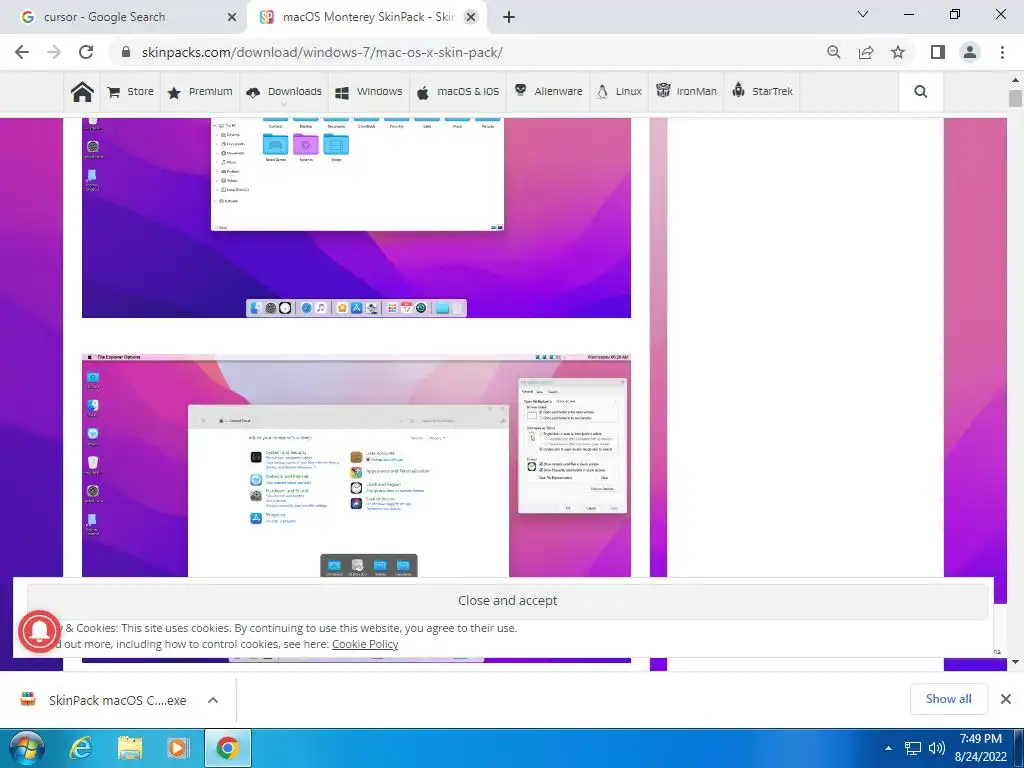Click the network tray icon
This screenshot has height=768, width=1024.
pyautogui.click(x=912, y=748)
